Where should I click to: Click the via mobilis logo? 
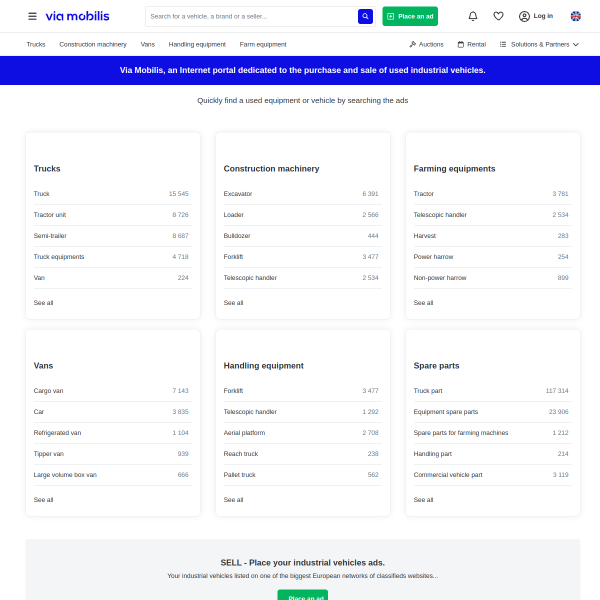point(77,16)
